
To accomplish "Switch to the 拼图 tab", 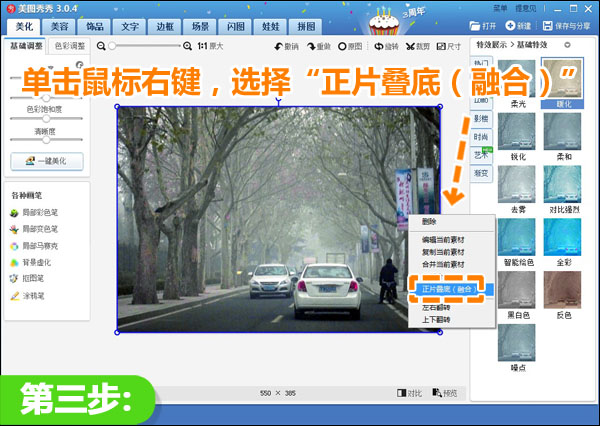I will [306, 27].
